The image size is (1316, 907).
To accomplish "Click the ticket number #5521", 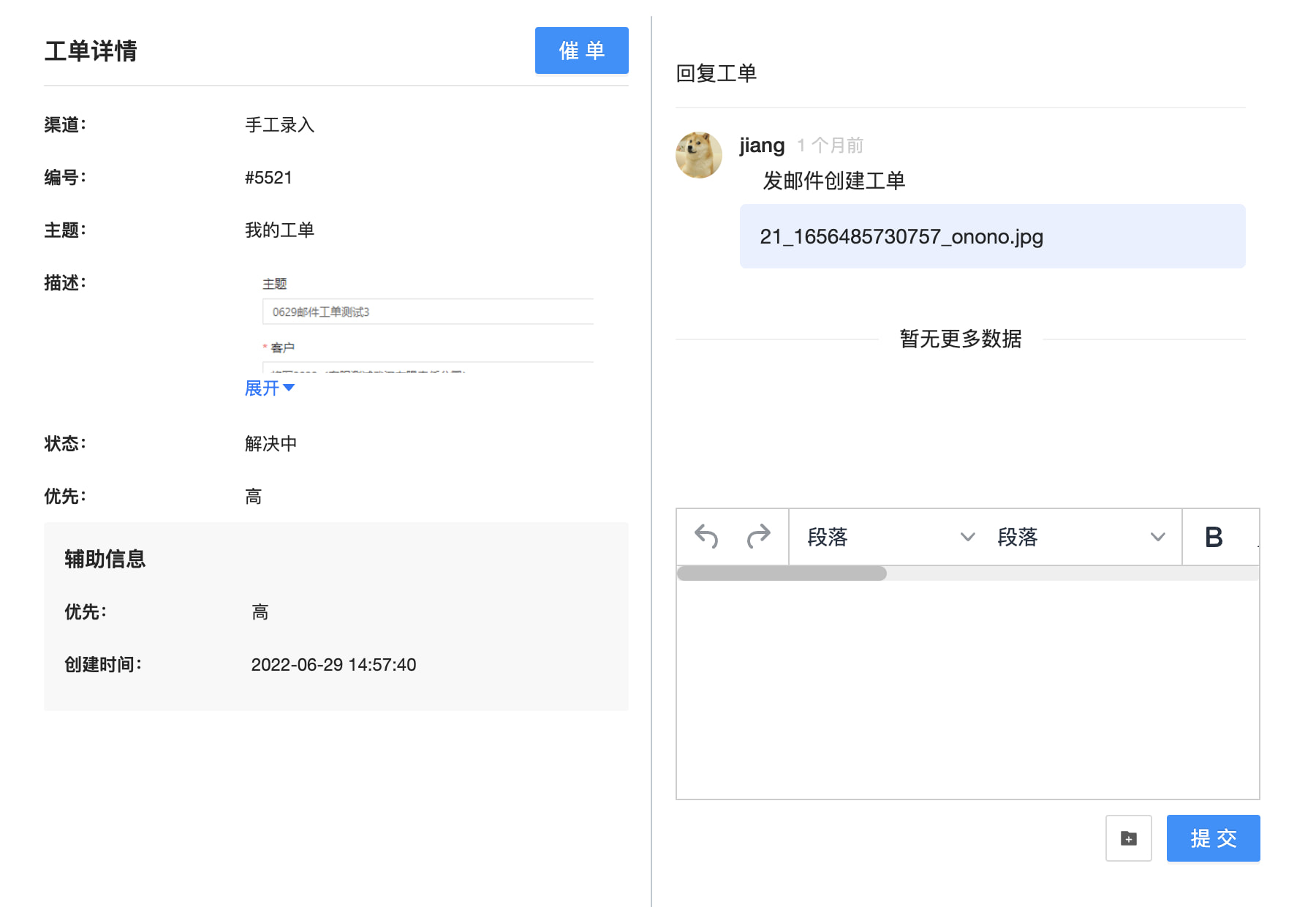I will (268, 178).
